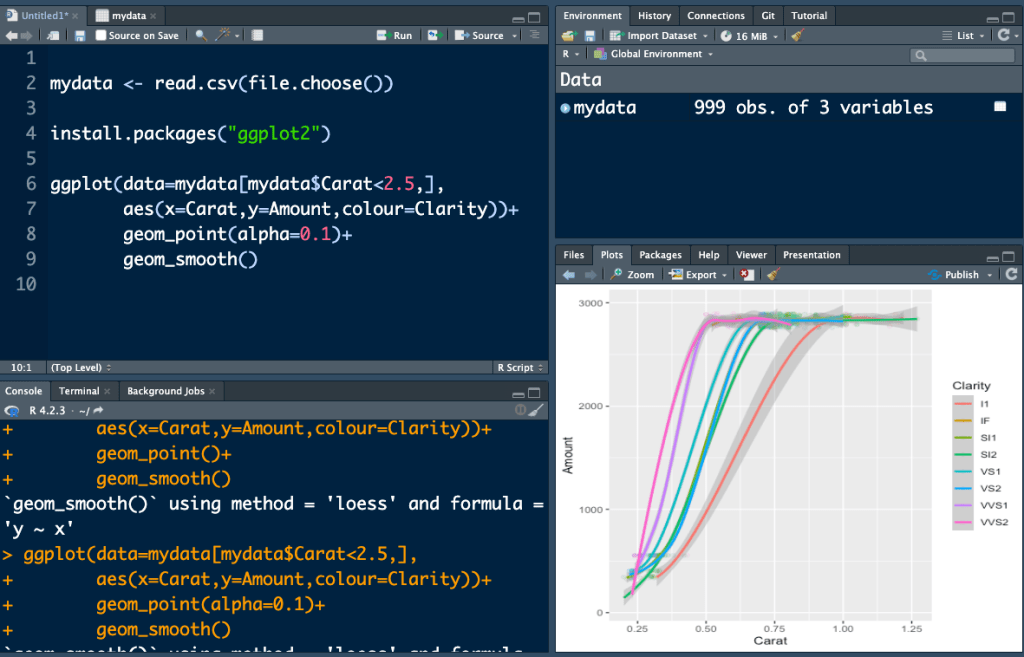
Task: Open mydata in the data viewer grid icon
Action: pos(1000,106)
